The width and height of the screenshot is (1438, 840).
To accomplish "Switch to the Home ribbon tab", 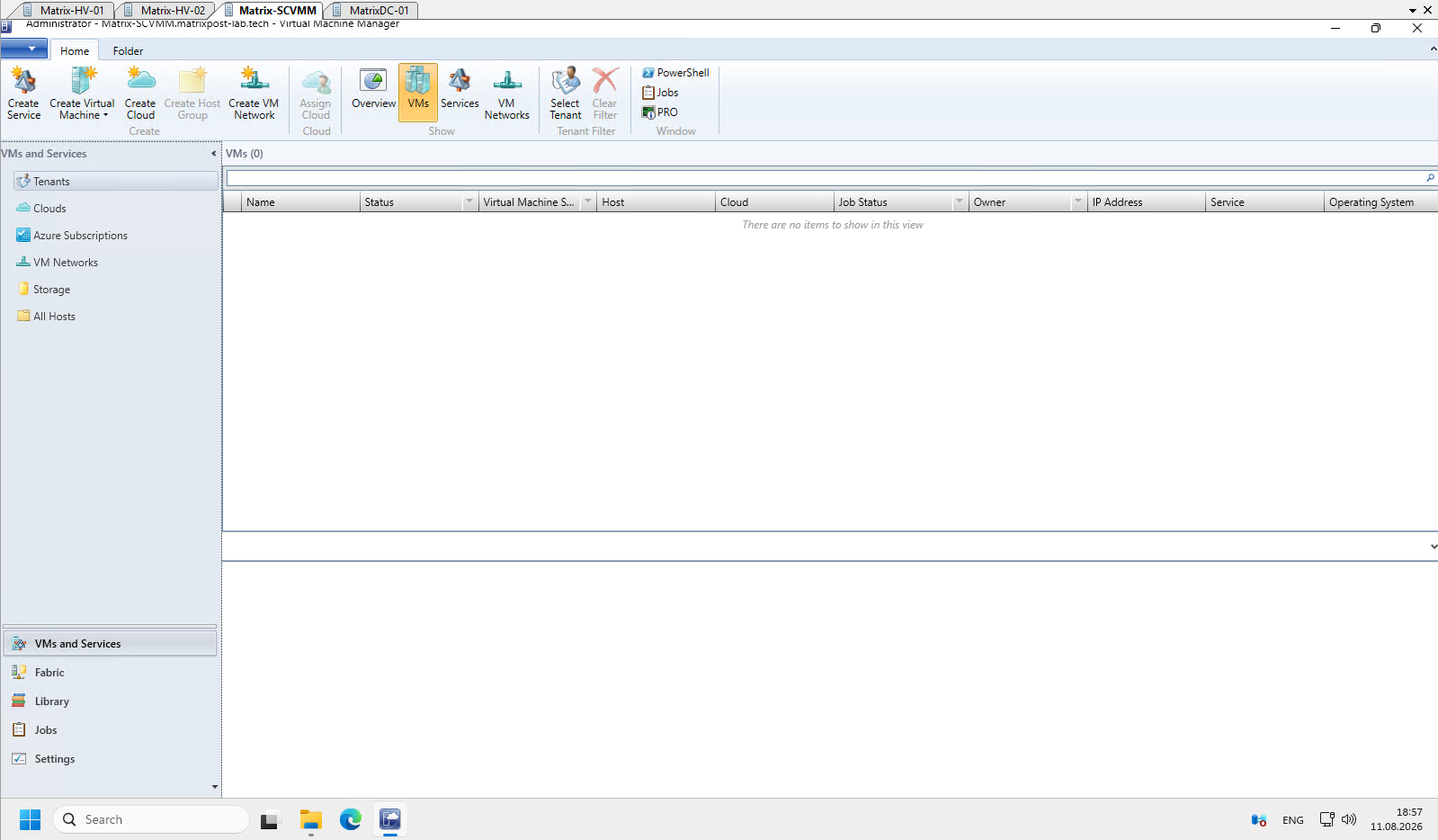I will pyautogui.click(x=75, y=51).
